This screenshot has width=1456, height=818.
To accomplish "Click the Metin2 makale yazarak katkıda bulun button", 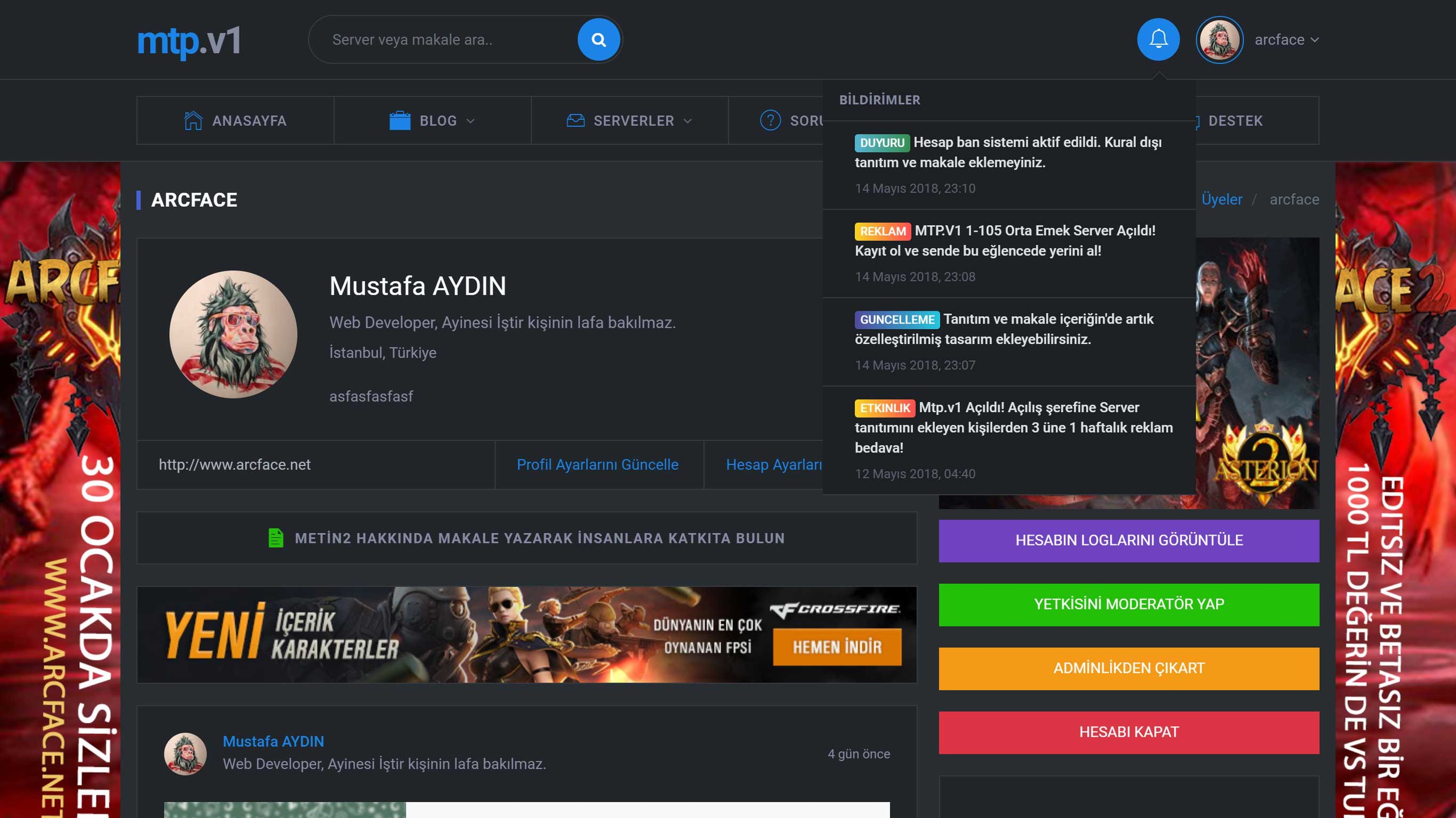I will pos(527,538).
